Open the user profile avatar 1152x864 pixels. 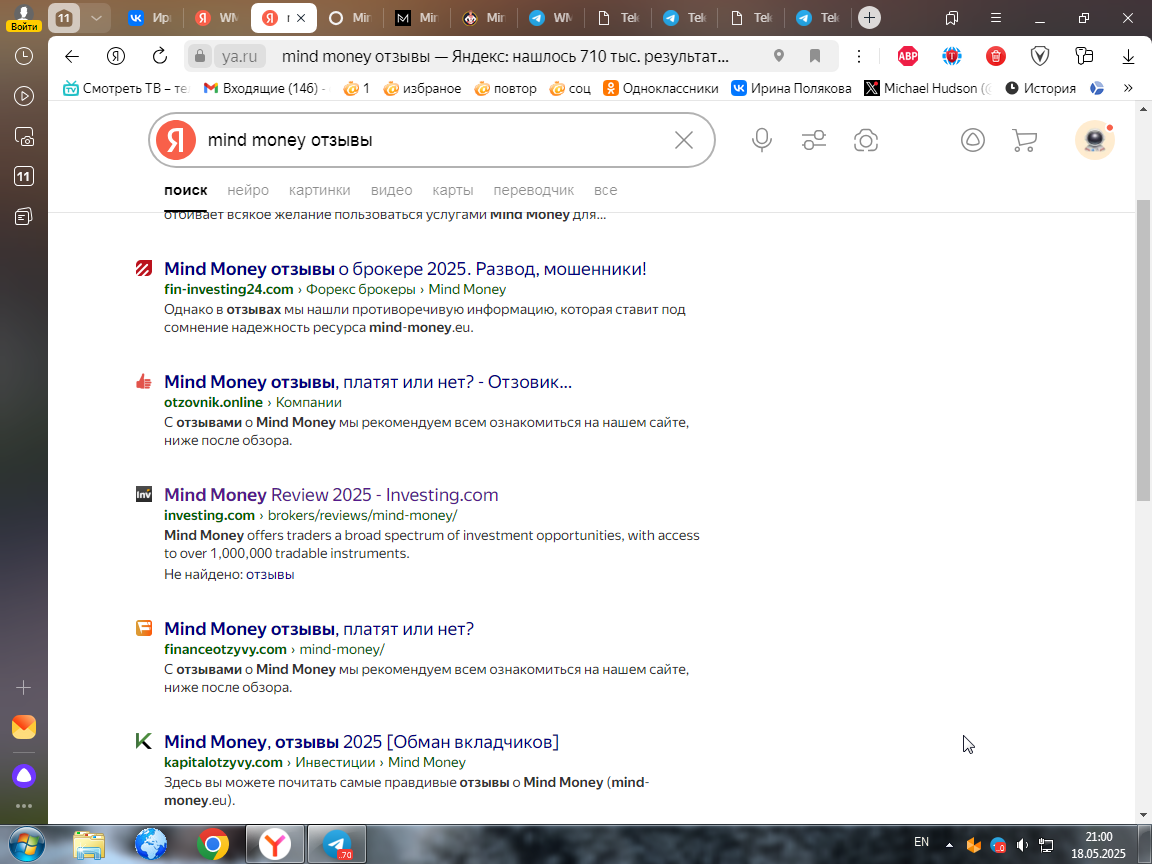pyautogui.click(x=1095, y=140)
